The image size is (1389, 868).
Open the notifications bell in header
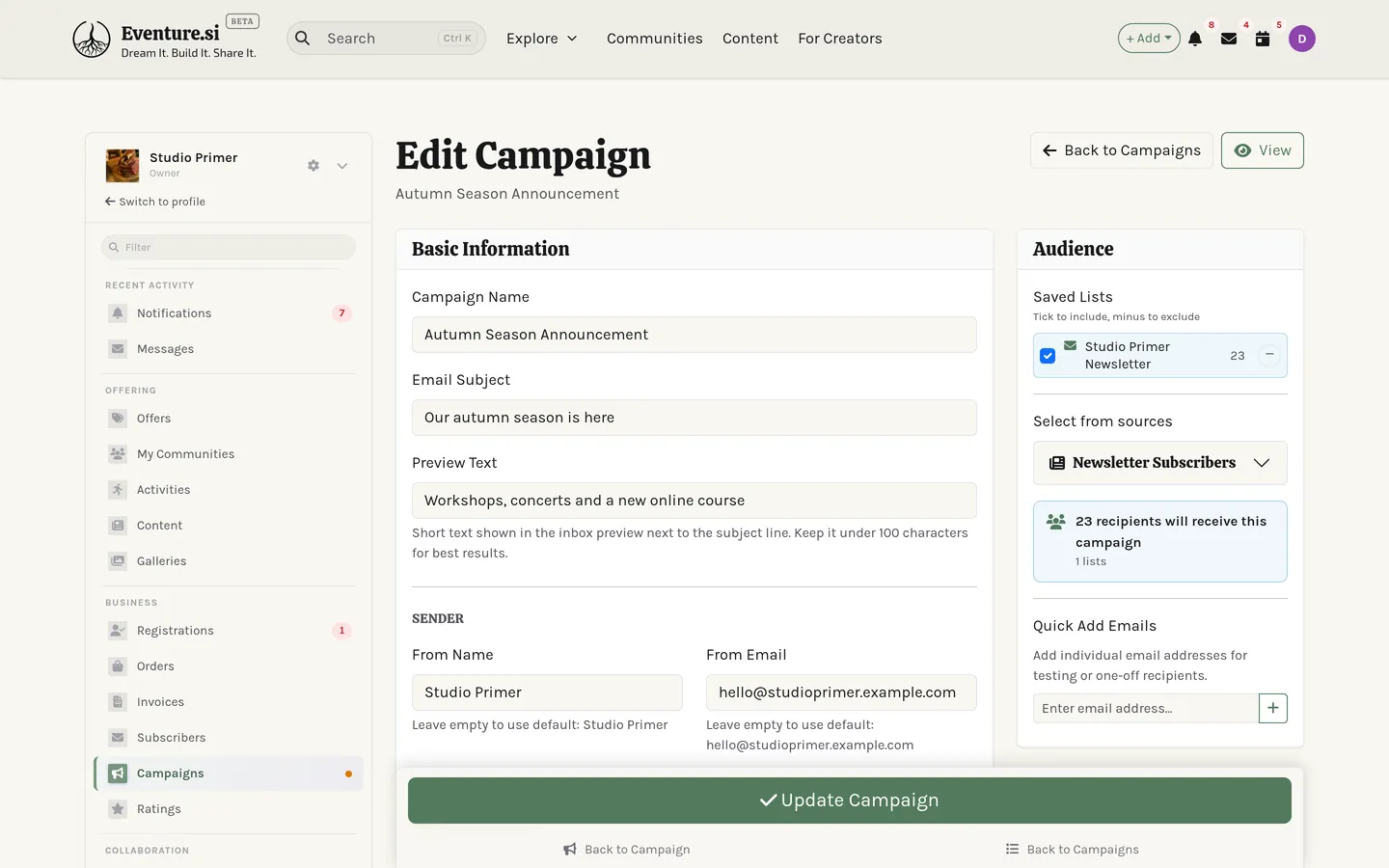(x=1195, y=39)
